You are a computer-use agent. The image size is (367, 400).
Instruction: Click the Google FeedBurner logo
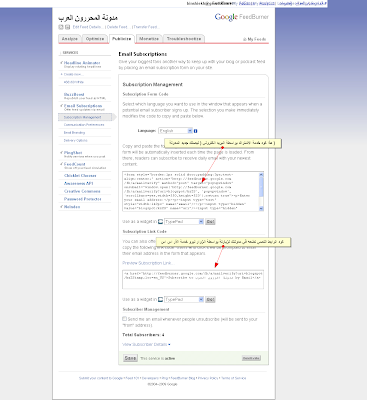click(x=241, y=17)
